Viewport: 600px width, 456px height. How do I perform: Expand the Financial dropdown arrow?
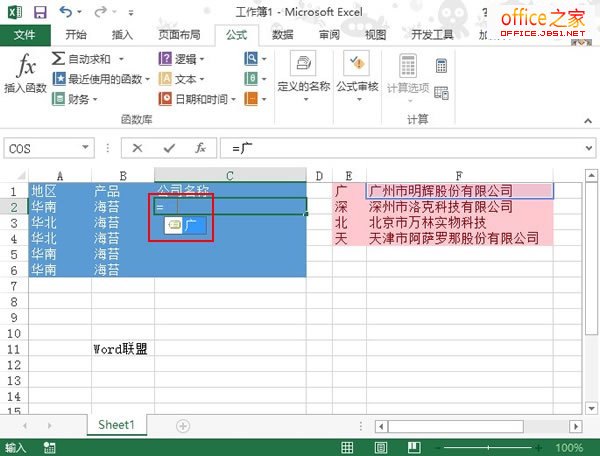95,100
